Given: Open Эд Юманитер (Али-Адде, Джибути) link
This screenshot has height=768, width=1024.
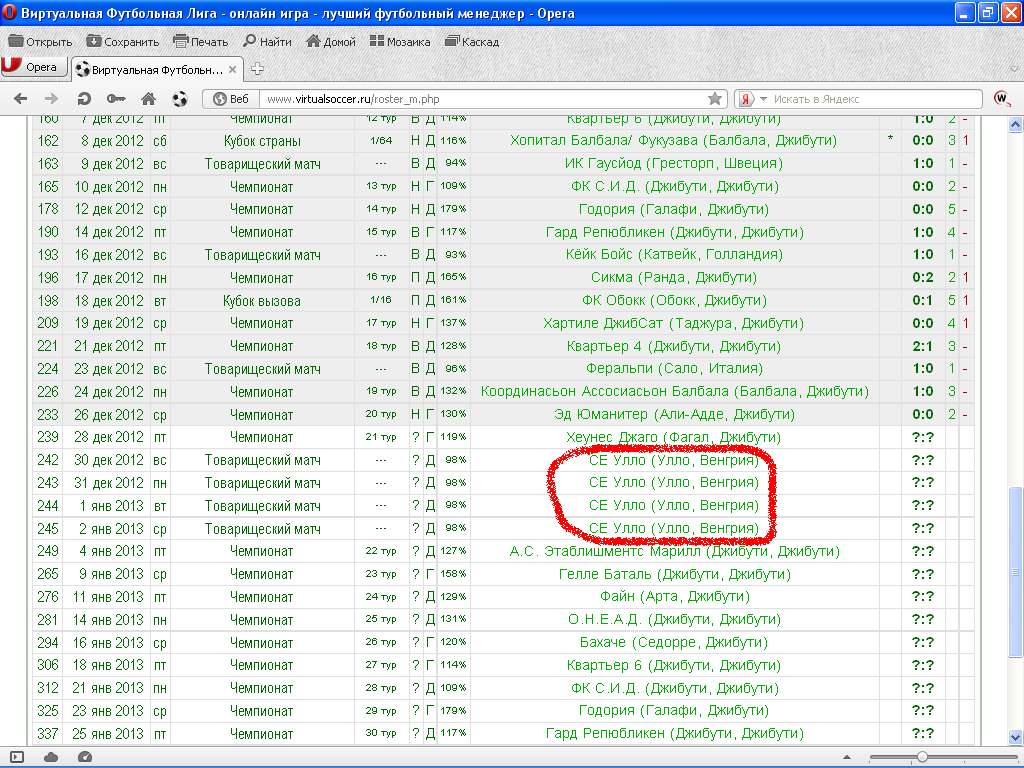Looking at the screenshot, I should [x=673, y=414].
